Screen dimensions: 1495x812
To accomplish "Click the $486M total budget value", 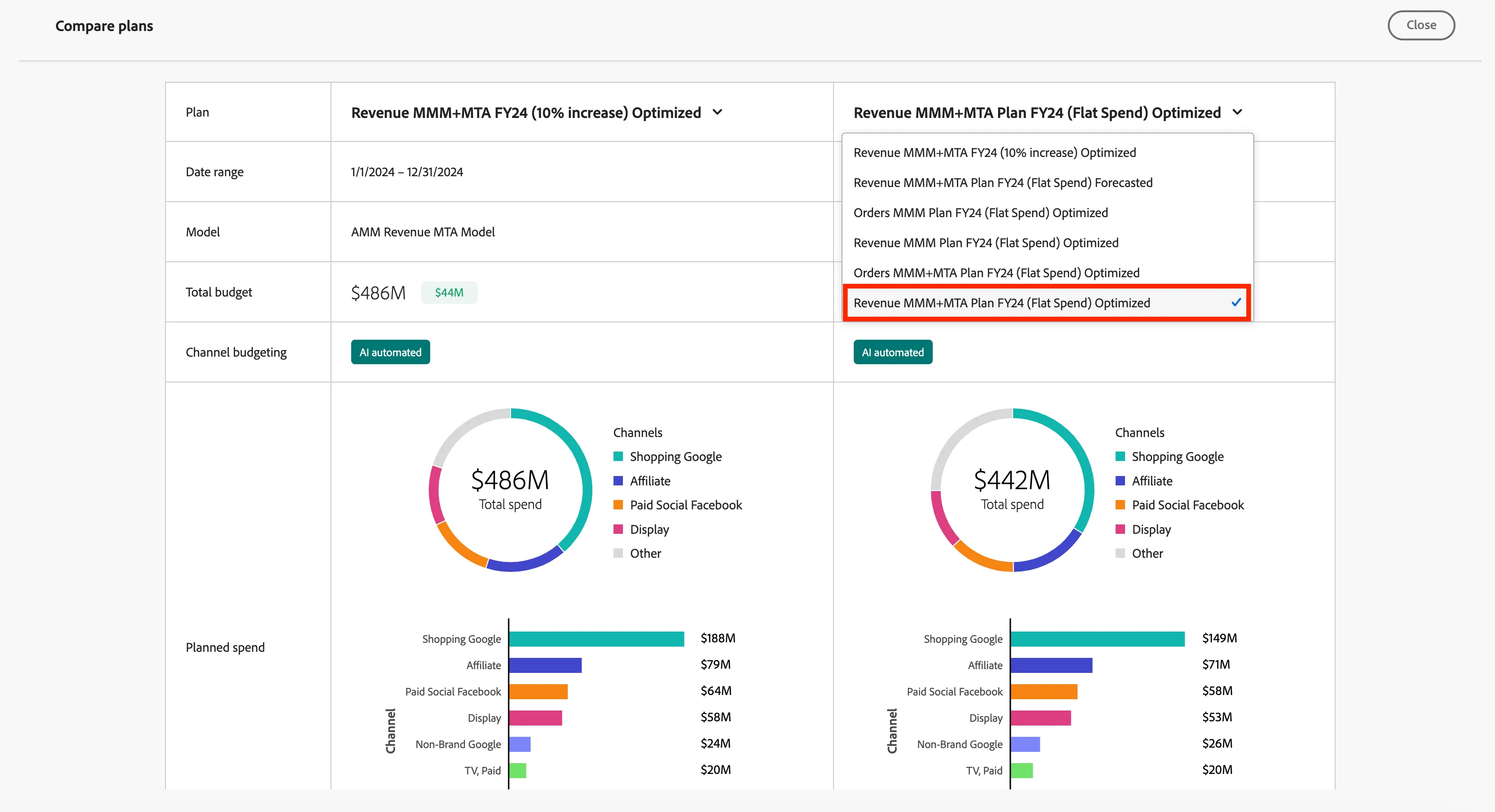I will [x=378, y=292].
